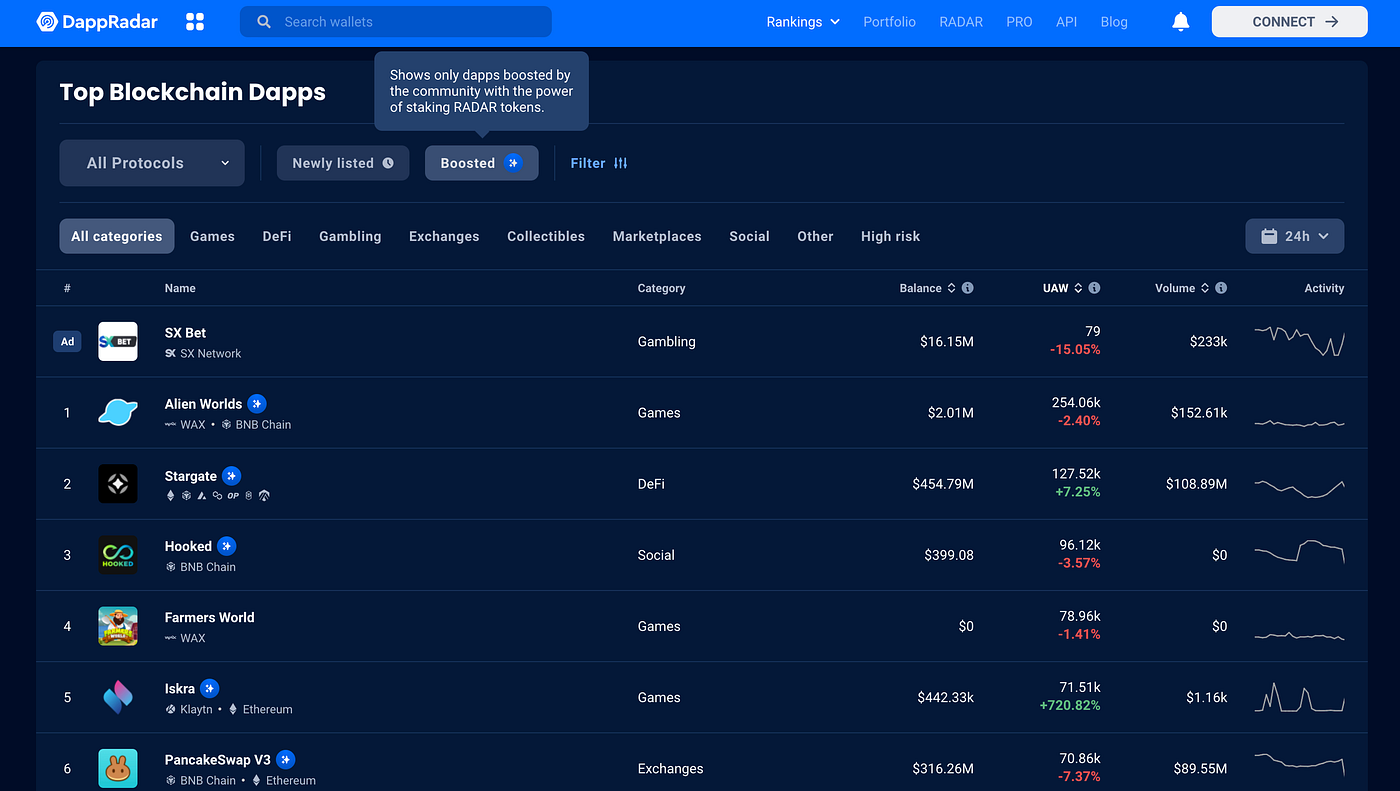Viewport: 1400px width, 791px height.
Task: Click the Iskra activity sparkline chart
Action: (1299, 697)
